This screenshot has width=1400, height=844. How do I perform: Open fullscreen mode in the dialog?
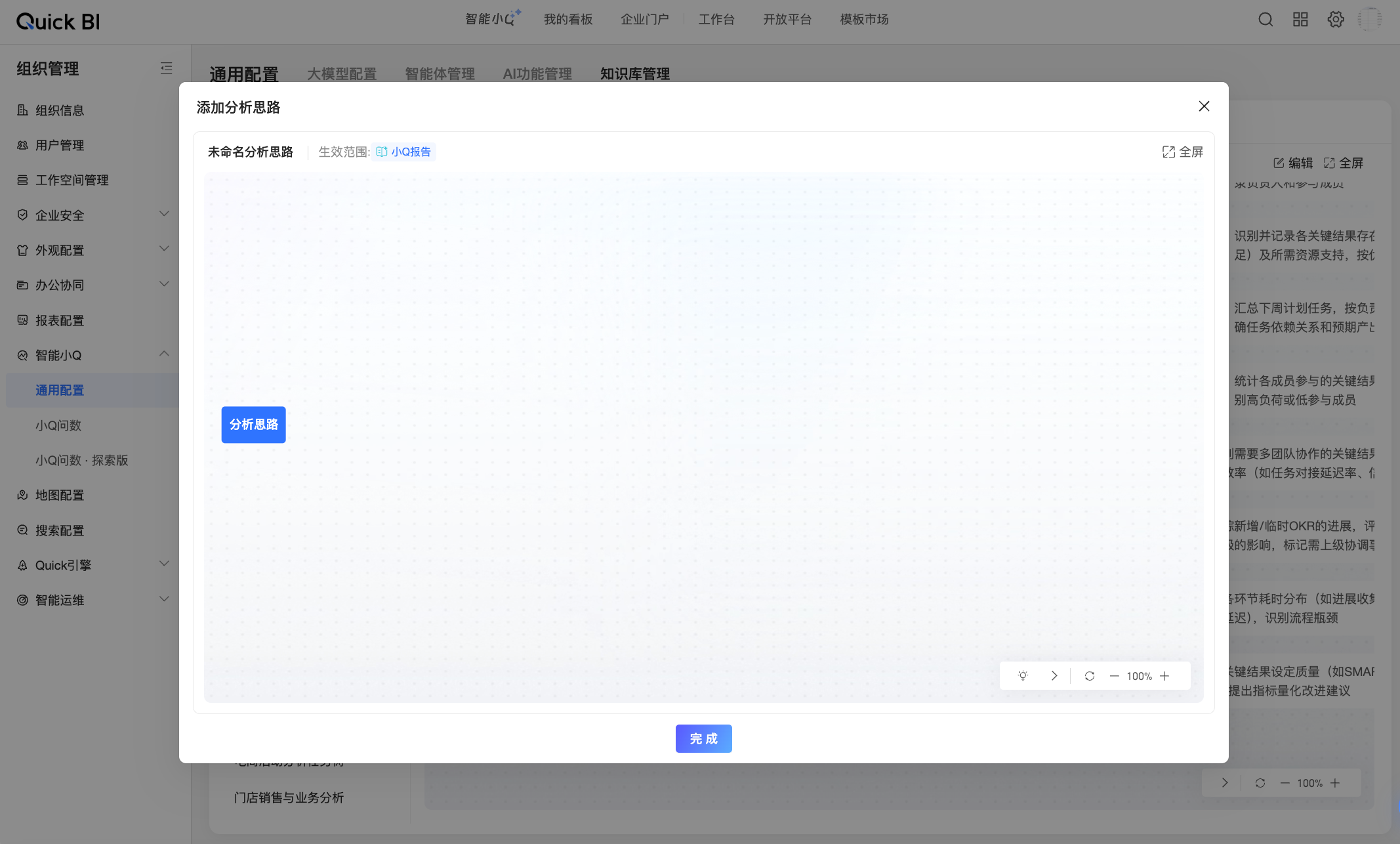(1183, 152)
